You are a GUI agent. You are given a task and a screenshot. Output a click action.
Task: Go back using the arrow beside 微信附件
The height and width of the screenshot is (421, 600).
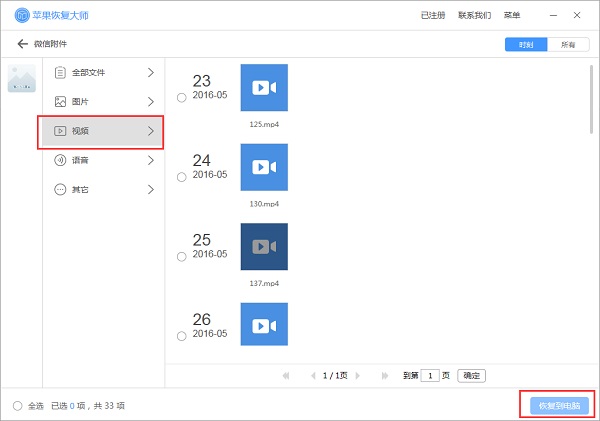pos(23,44)
